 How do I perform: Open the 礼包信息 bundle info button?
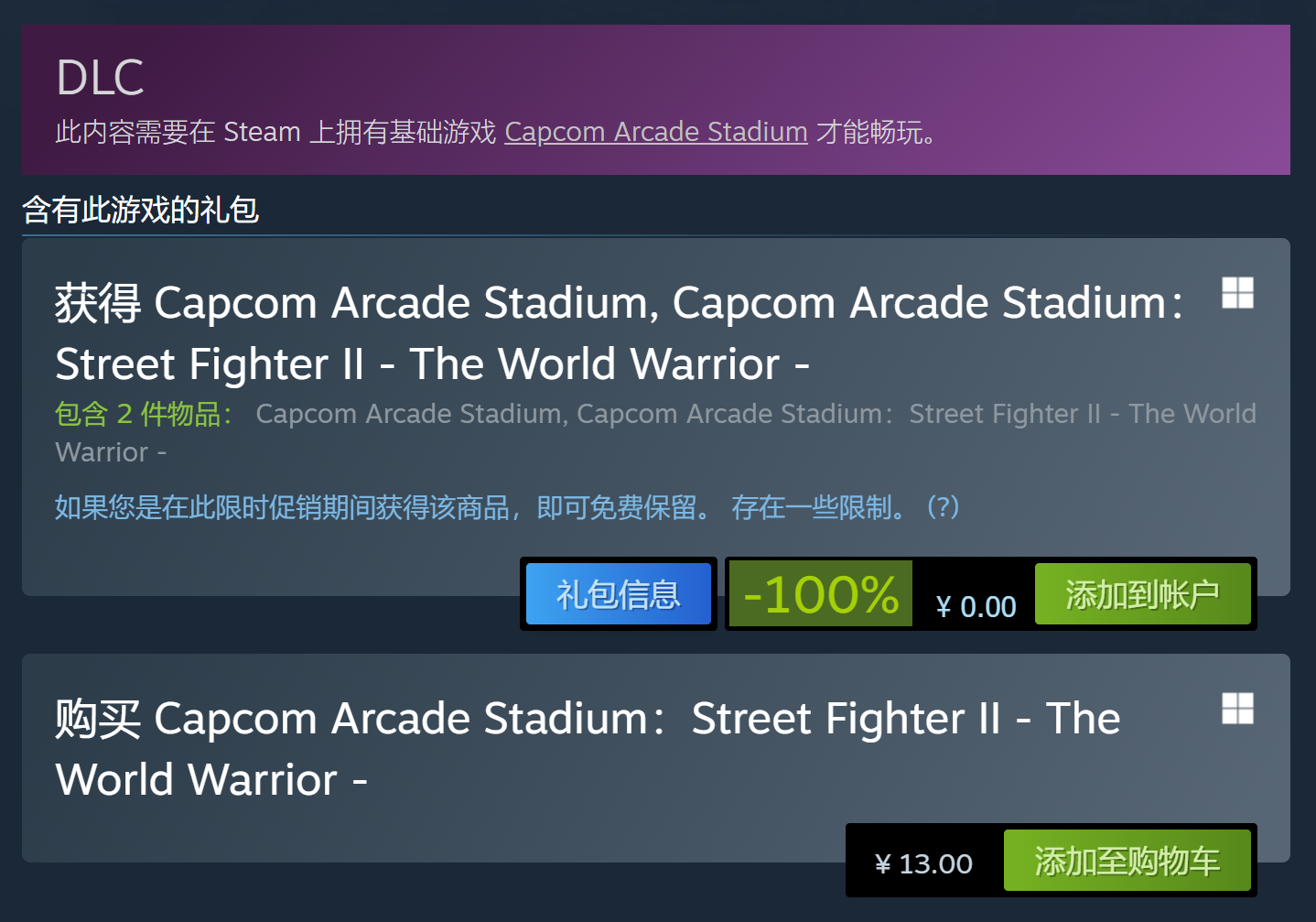[618, 593]
